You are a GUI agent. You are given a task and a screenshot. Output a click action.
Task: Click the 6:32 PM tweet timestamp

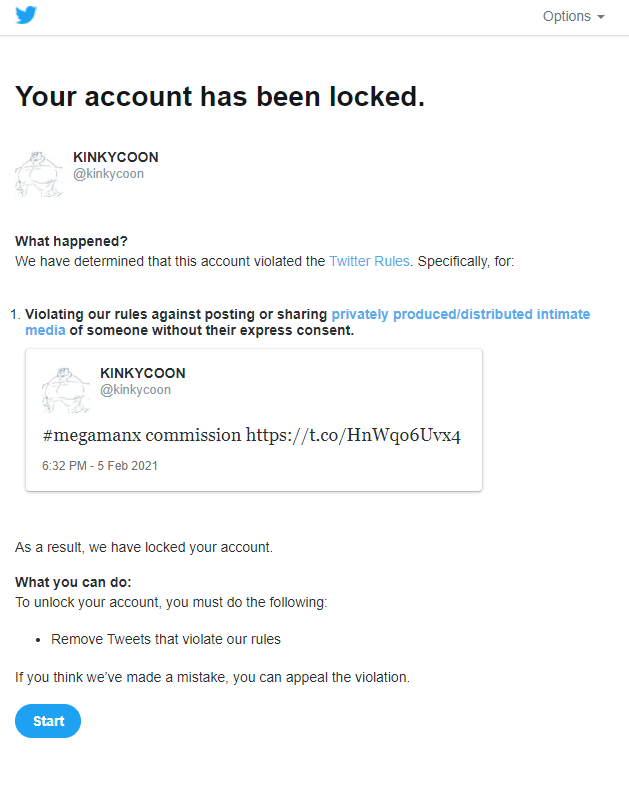pos(100,465)
